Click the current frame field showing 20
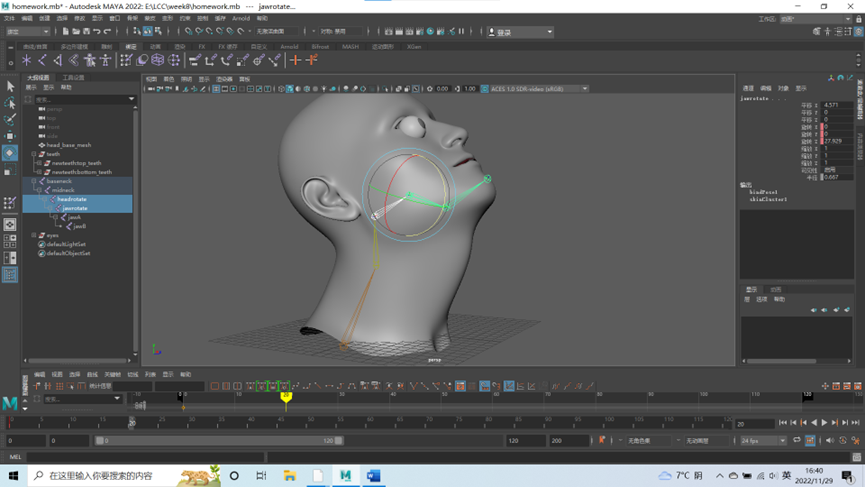The image size is (865, 487). [x=754, y=424]
